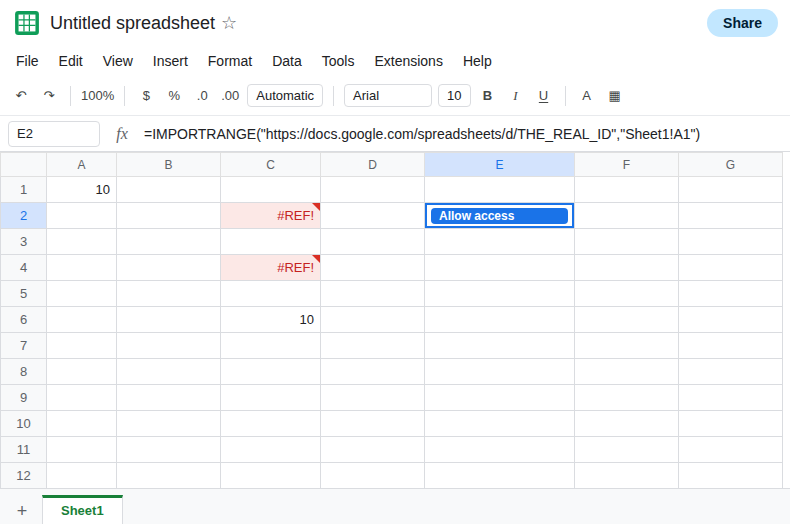
Task: Select column C header
Action: coord(271,165)
